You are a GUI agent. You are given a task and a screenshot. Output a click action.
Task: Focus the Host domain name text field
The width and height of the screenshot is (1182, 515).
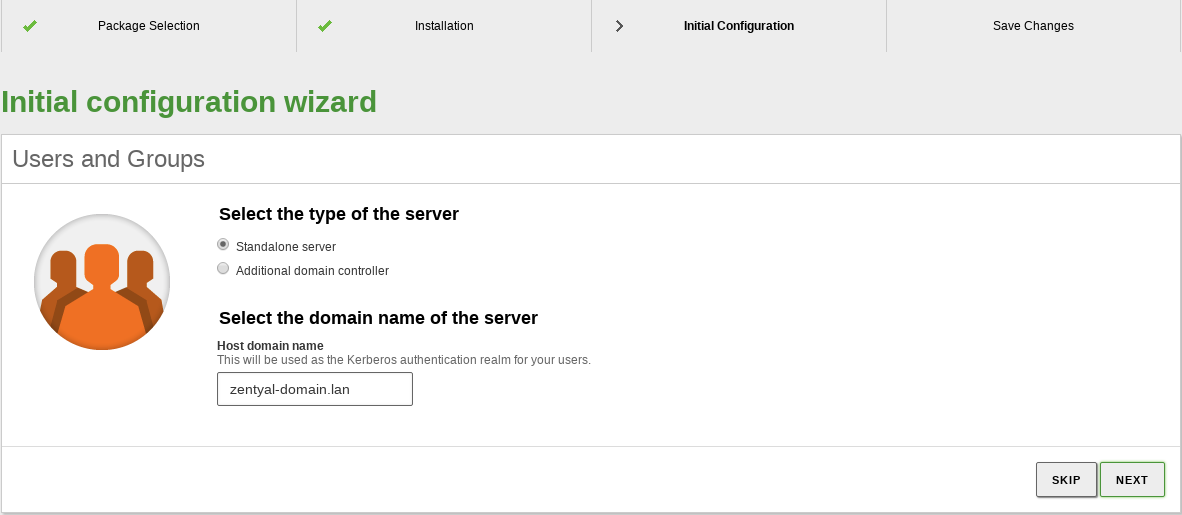pyautogui.click(x=315, y=389)
